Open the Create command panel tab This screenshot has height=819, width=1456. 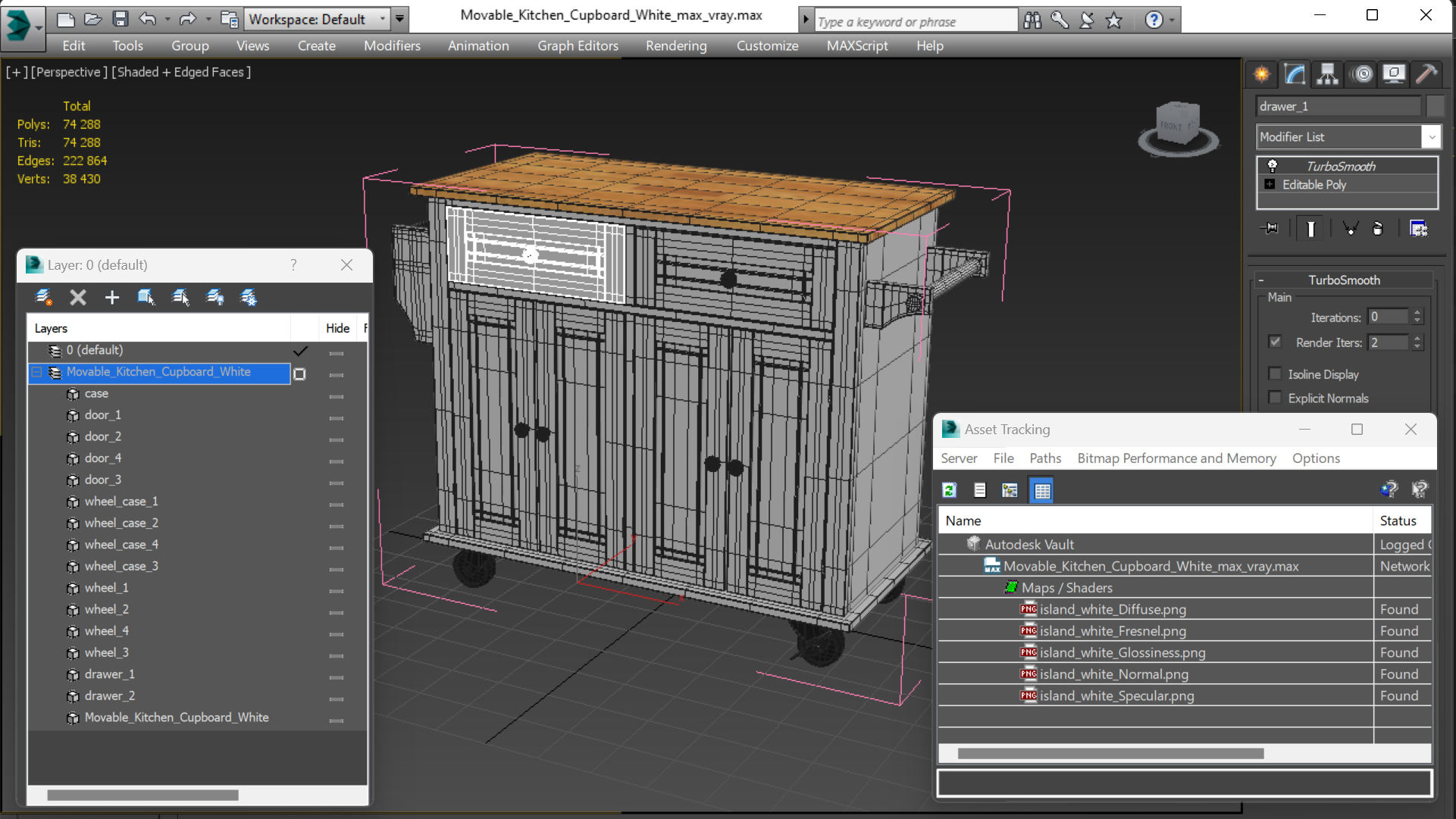tap(1262, 73)
